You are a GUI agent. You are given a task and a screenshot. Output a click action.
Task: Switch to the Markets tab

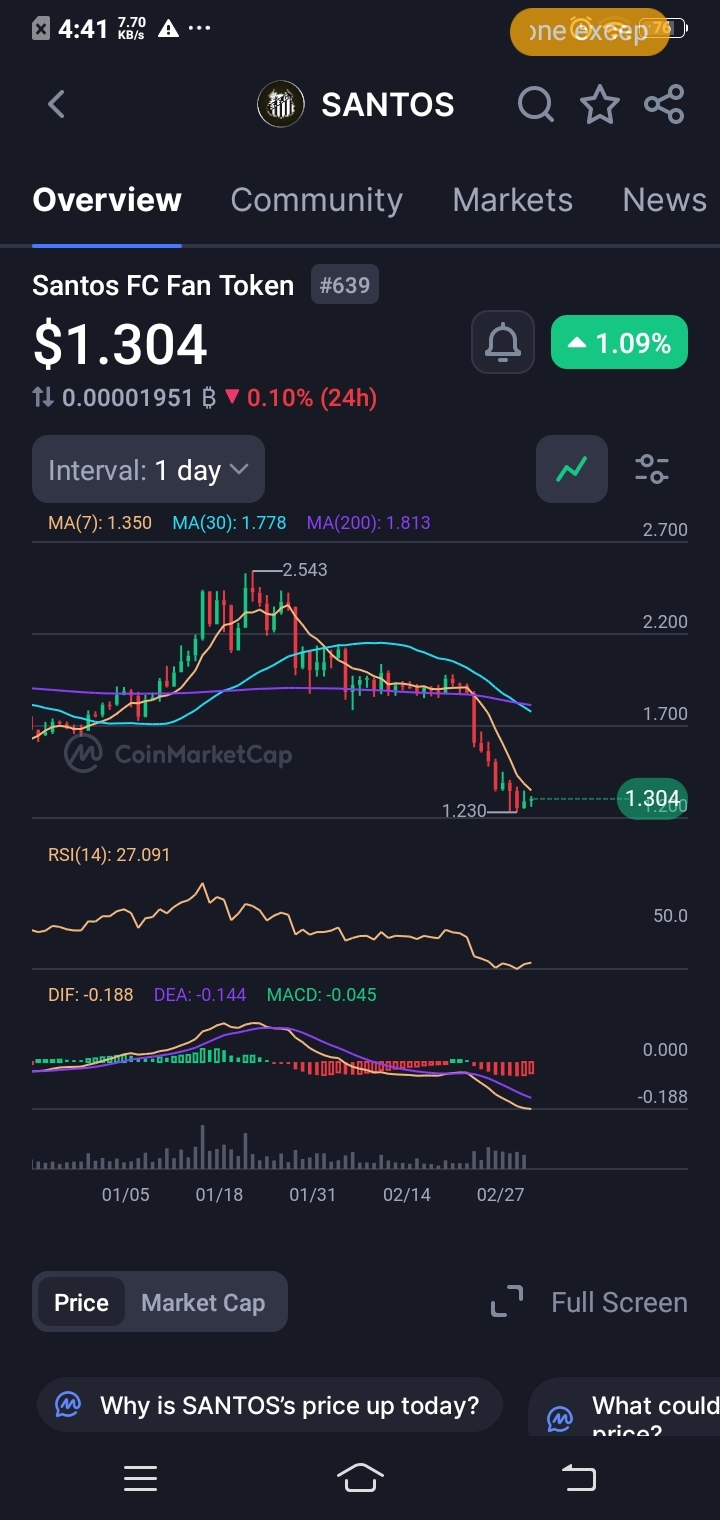pyautogui.click(x=513, y=200)
